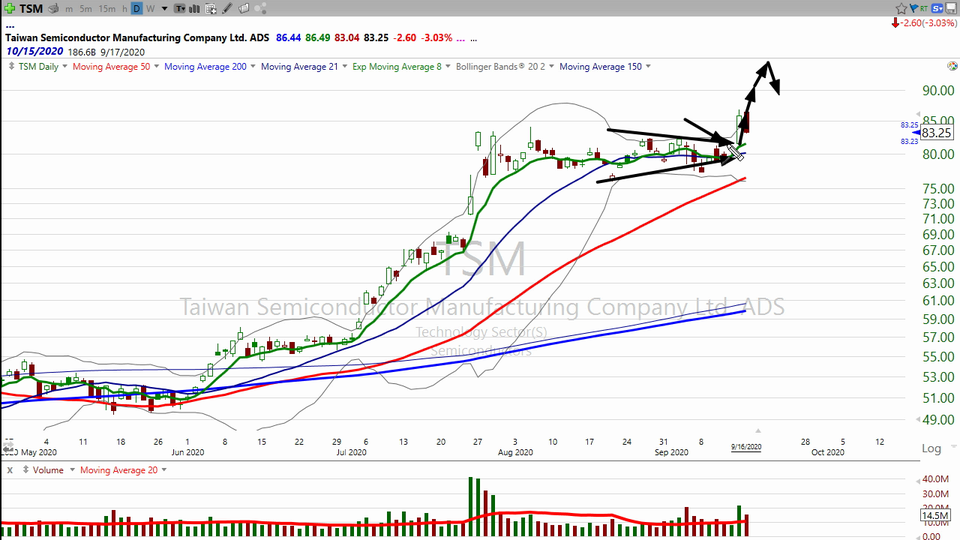
Task: Click the Oct 2020 month label
Action: 828,452
